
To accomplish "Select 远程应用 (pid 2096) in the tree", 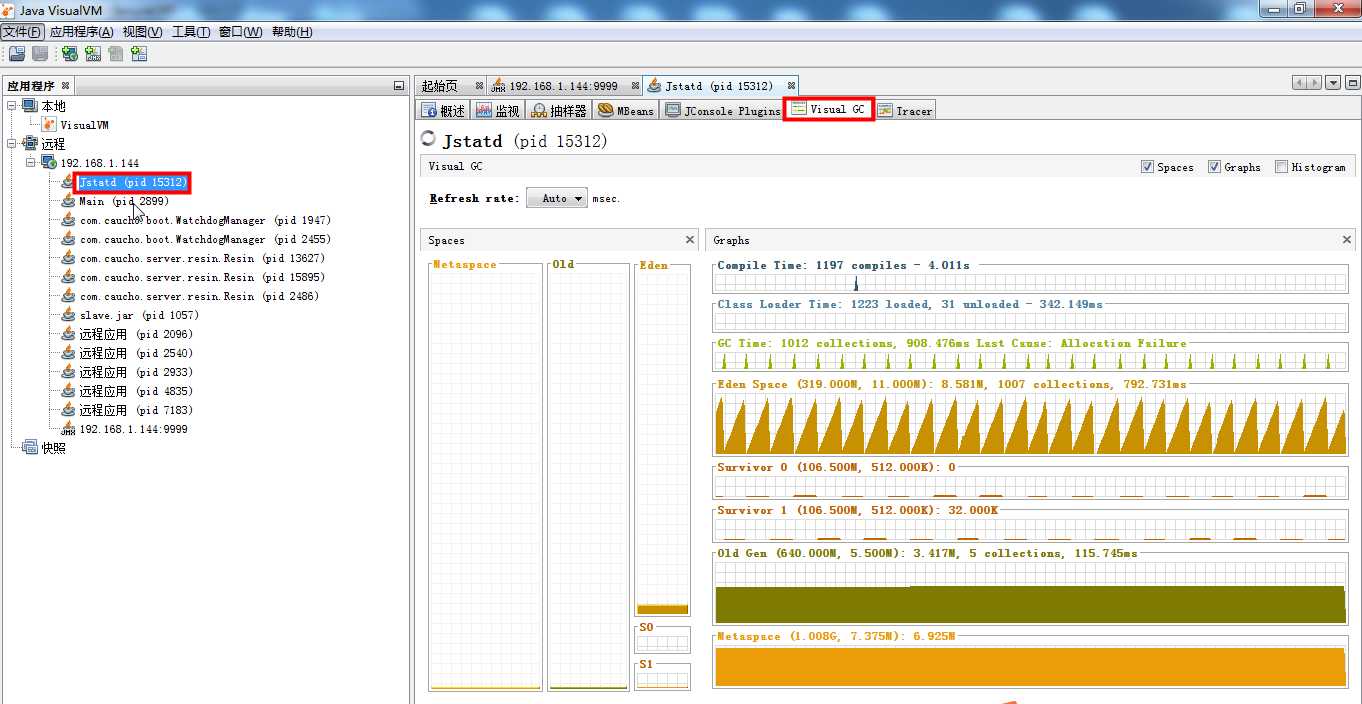I will 136,334.
